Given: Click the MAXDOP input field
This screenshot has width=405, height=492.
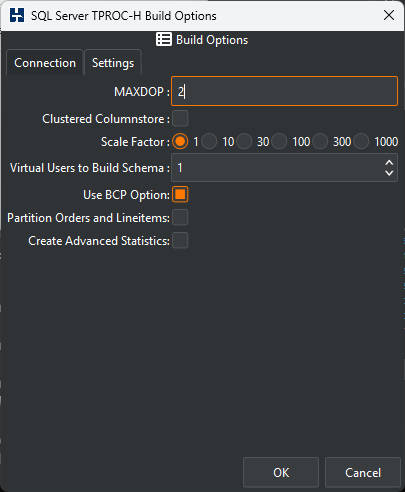Looking at the screenshot, I should (x=284, y=91).
